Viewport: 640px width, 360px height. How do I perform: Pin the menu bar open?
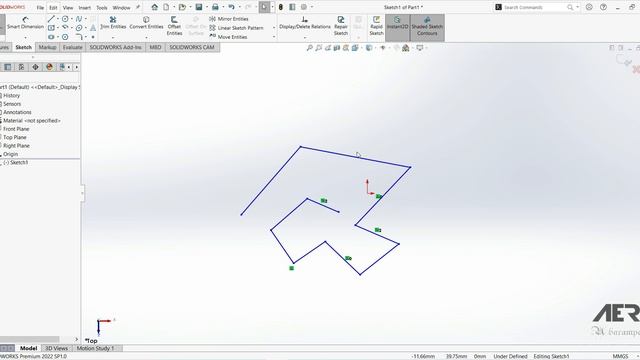coord(138,7)
